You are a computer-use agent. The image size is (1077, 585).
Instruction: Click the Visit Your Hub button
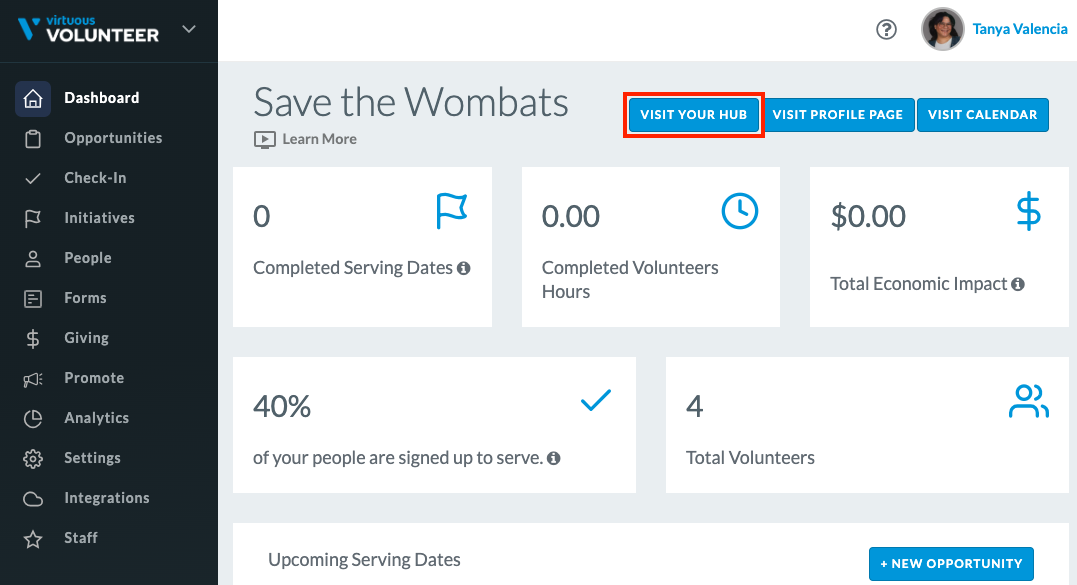point(694,115)
